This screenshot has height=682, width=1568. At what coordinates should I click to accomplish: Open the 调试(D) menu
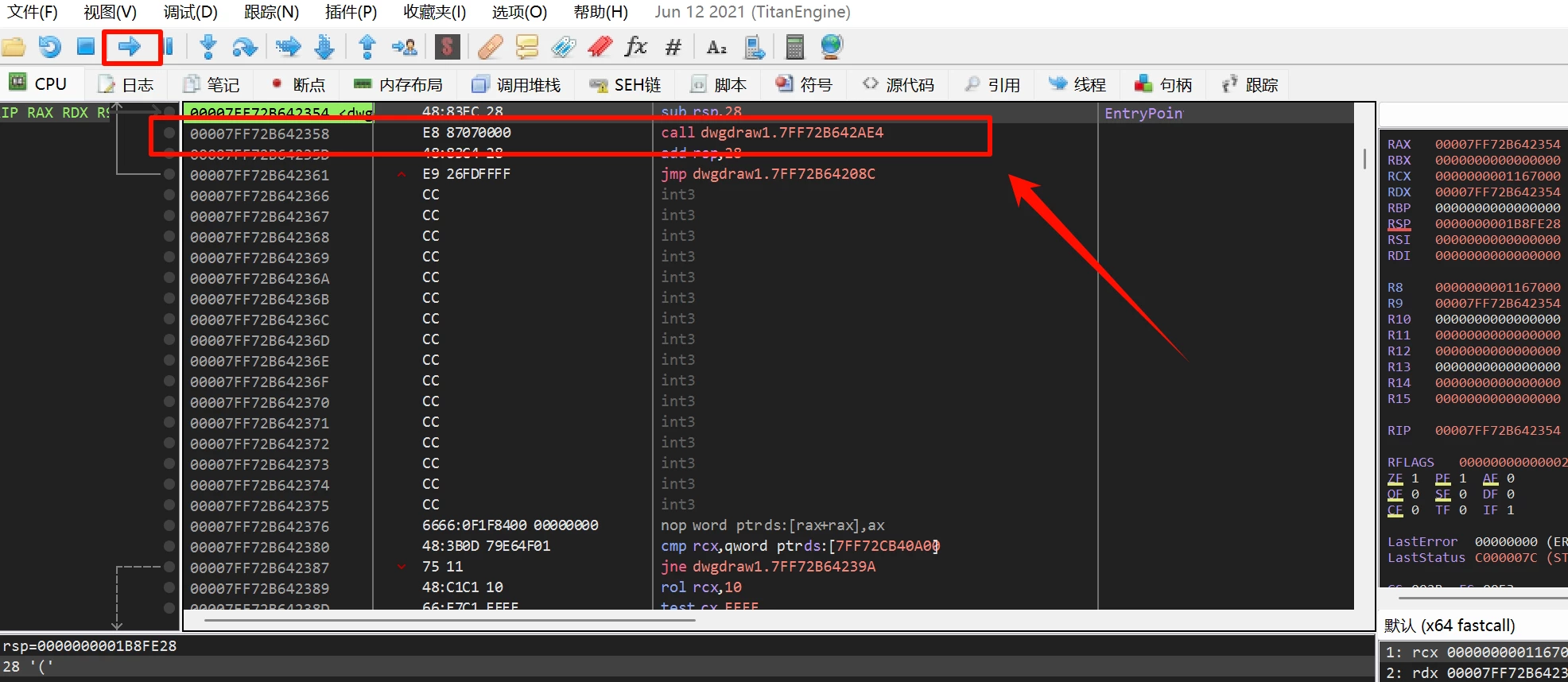190,12
